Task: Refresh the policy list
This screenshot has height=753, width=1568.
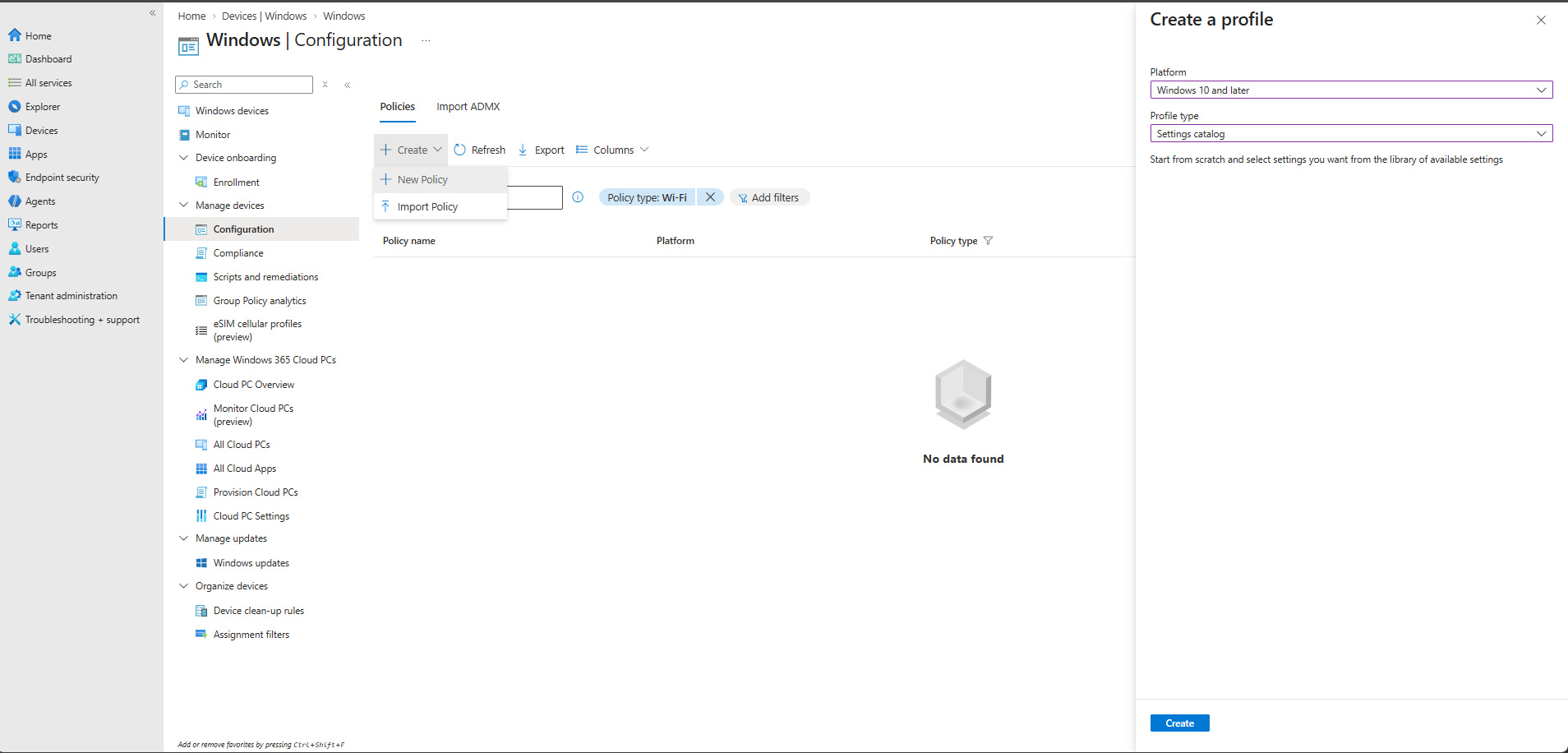Action: 480,150
